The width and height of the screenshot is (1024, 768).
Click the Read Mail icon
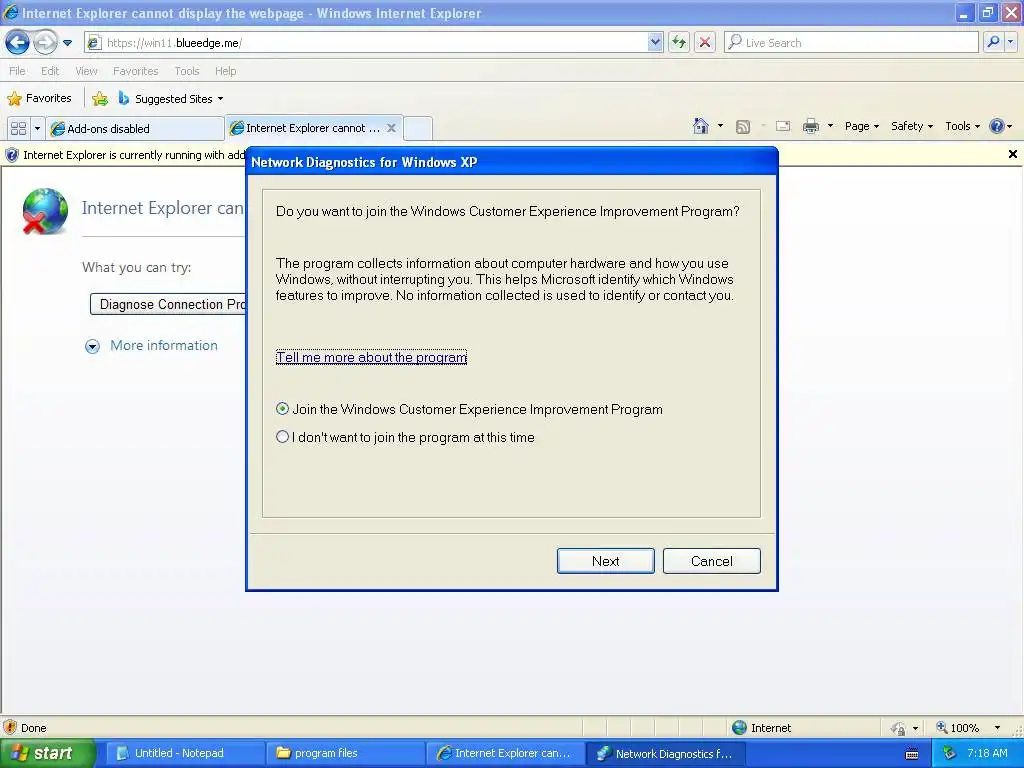[x=783, y=127]
